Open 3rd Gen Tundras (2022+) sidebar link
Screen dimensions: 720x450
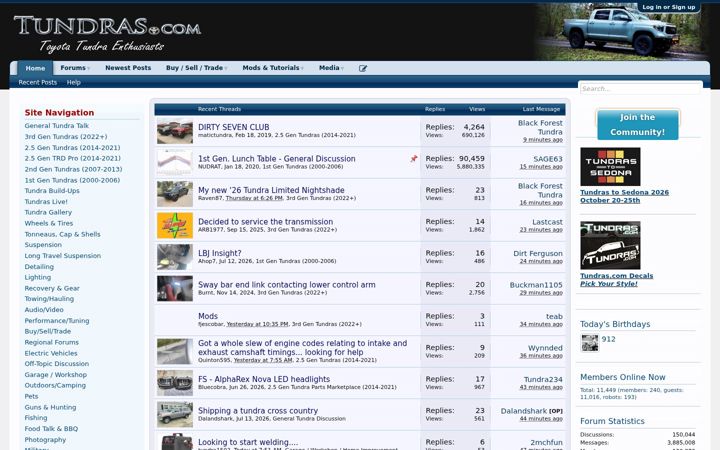point(66,136)
